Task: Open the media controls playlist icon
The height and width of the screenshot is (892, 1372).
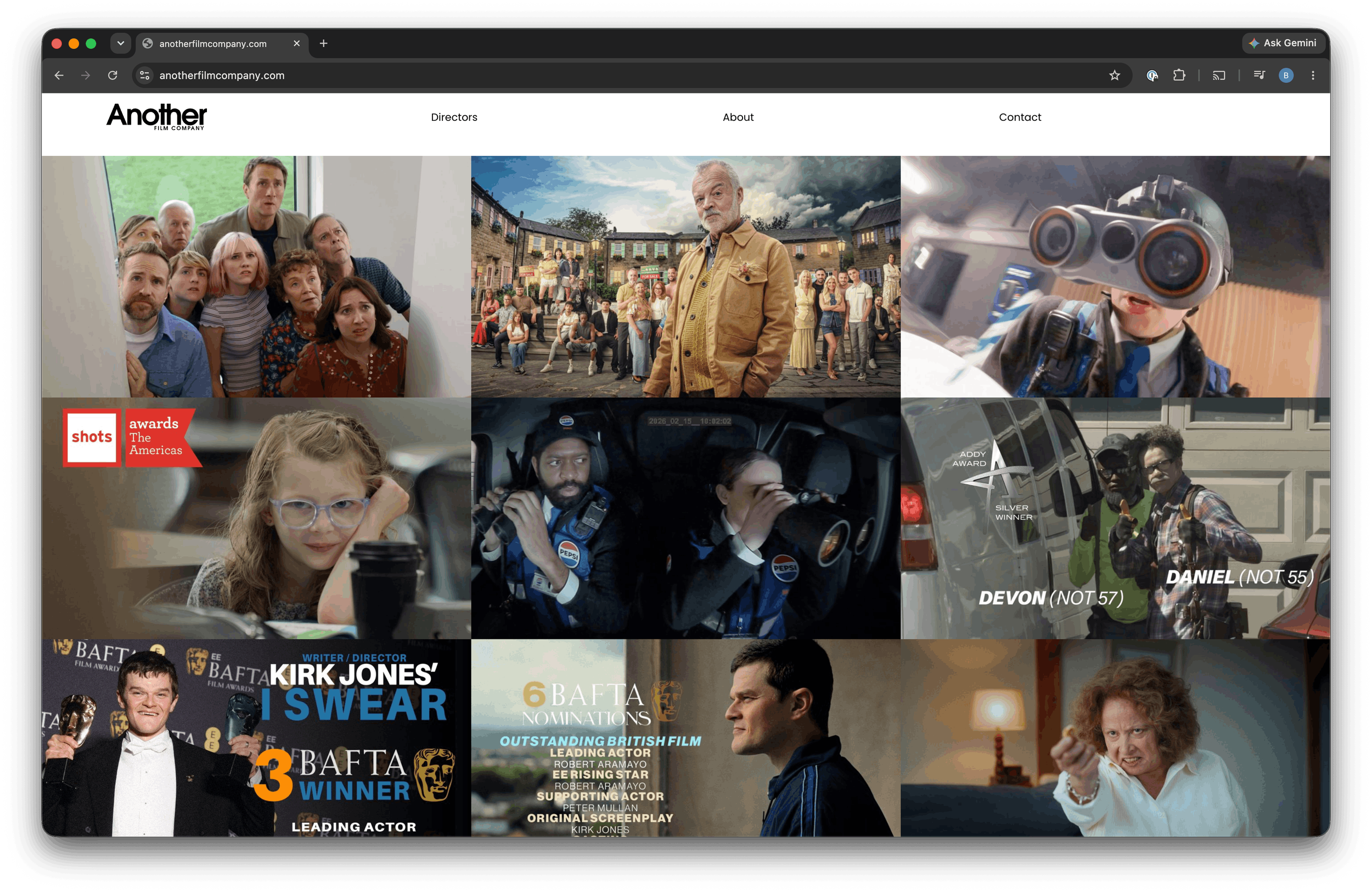Action: (x=1259, y=76)
